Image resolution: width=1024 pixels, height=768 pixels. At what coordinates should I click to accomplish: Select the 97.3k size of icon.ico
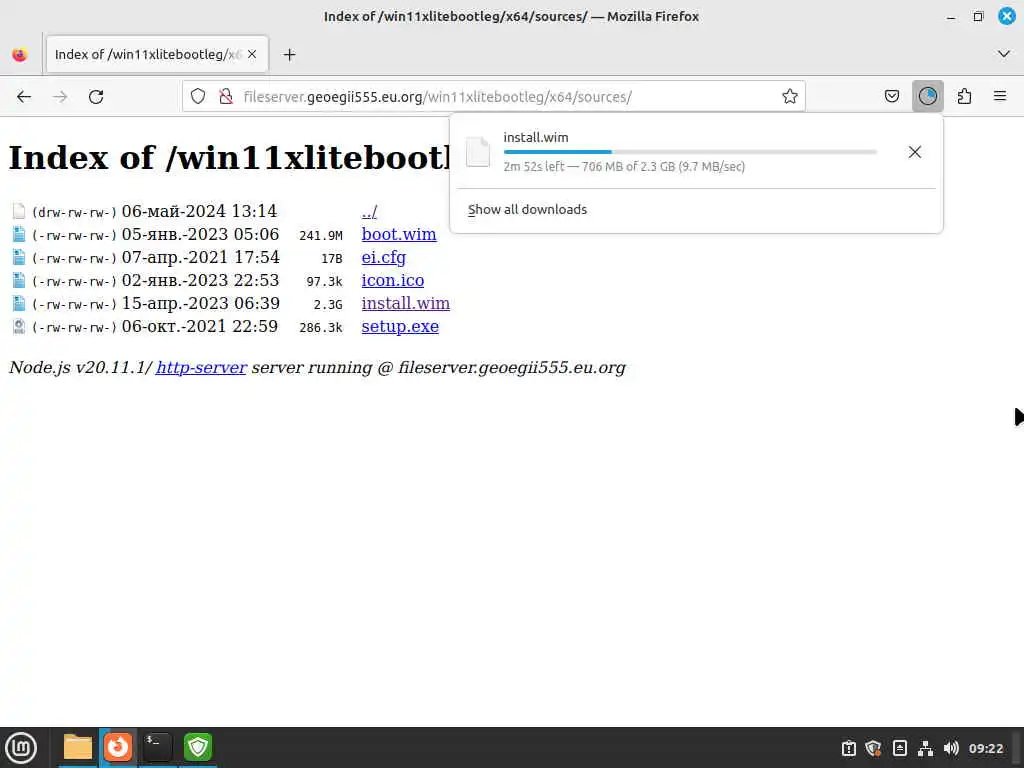click(325, 281)
